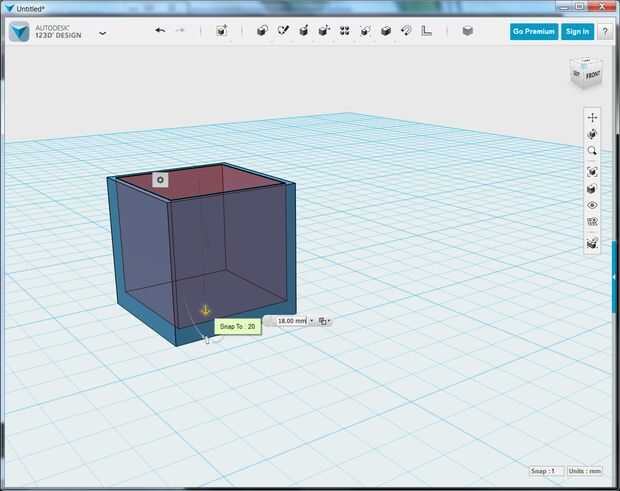Expand the blue side panel handle
The width and height of the screenshot is (620, 491).
615,277
